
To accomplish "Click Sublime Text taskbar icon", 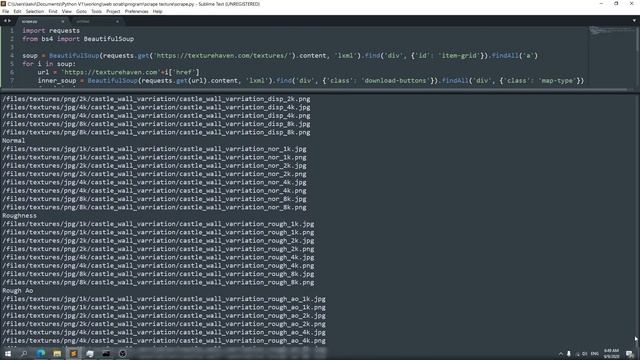I will click(73, 353).
